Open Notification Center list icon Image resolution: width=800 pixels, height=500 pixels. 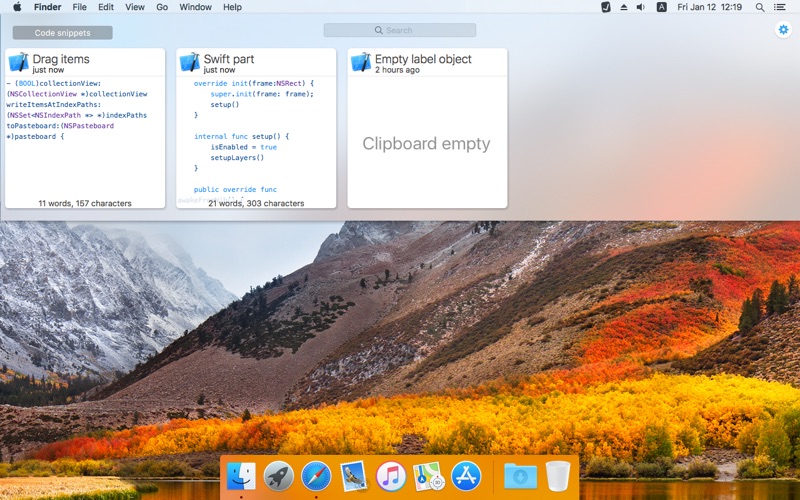coord(780,7)
